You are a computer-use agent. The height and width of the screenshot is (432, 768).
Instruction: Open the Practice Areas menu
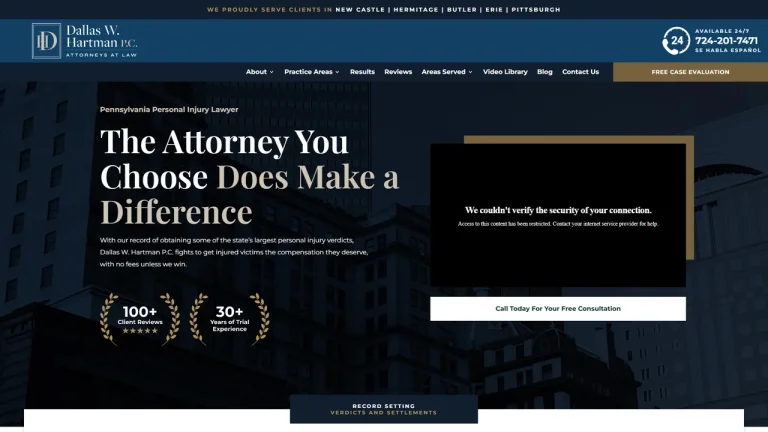[x=308, y=72]
